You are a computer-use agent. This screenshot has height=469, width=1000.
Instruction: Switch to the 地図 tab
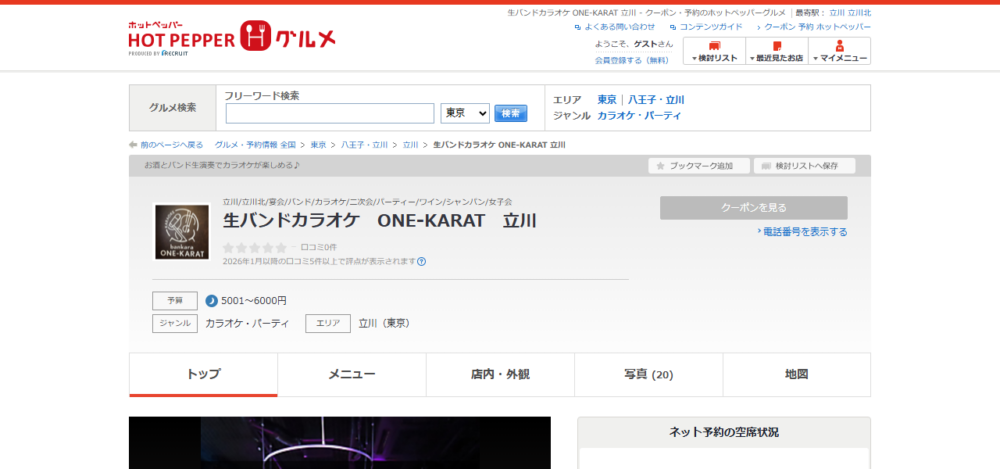tap(797, 375)
